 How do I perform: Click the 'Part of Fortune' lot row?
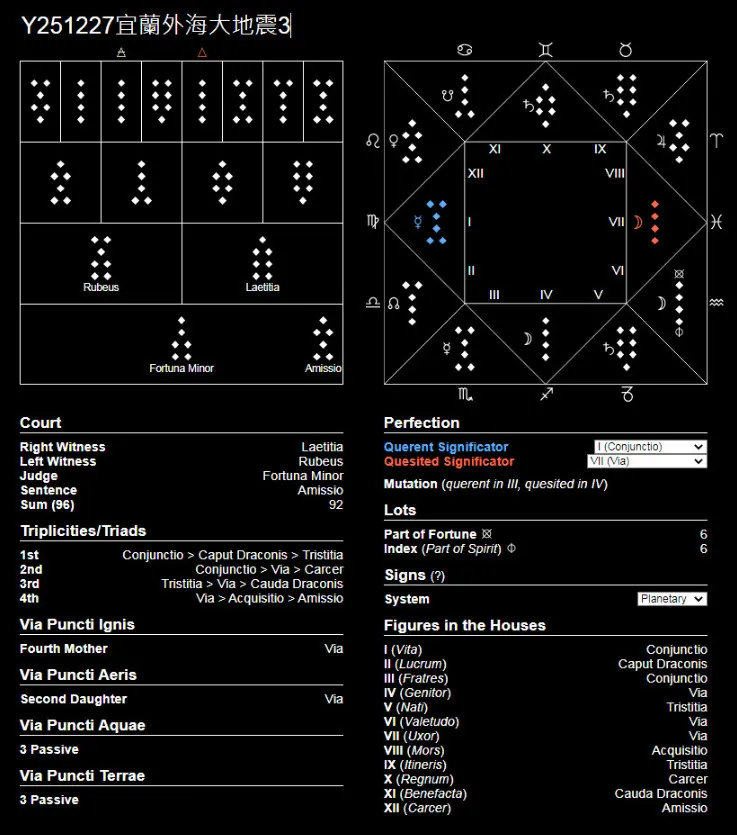(545, 534)
